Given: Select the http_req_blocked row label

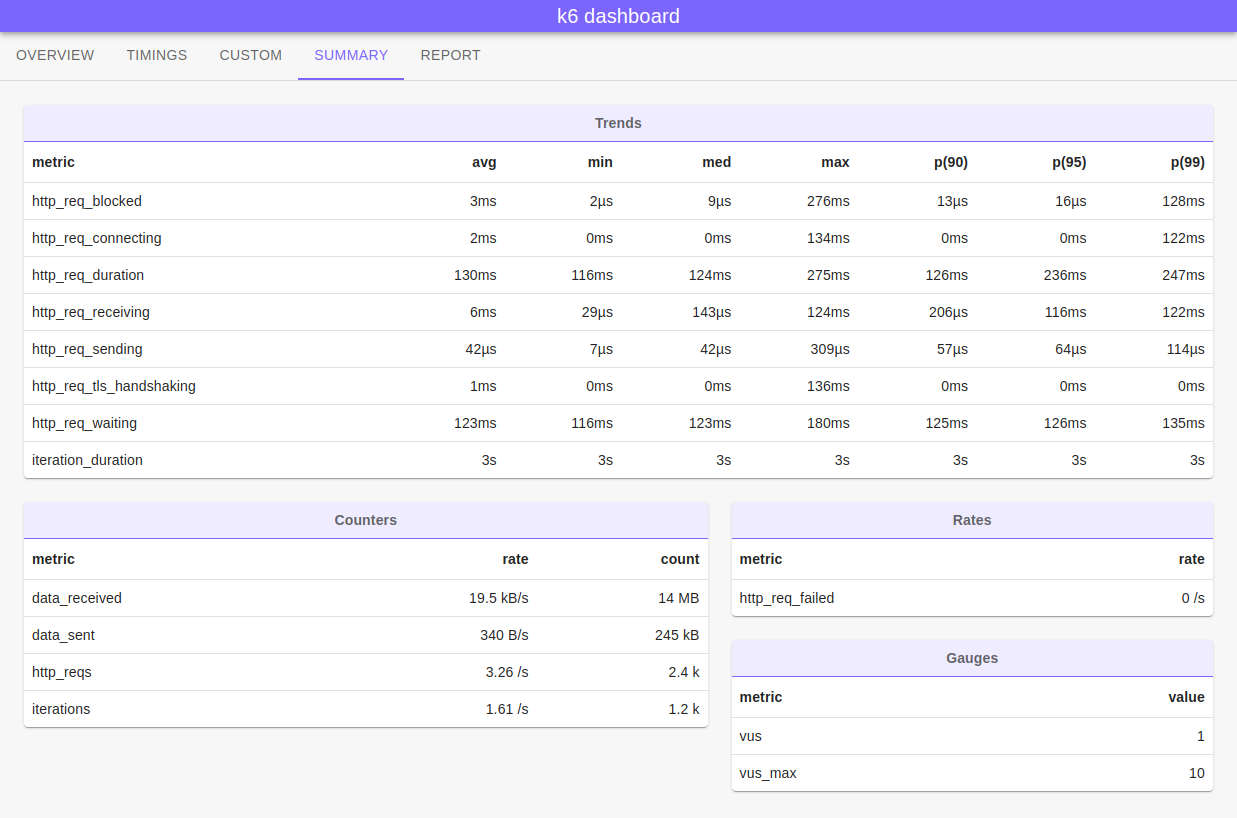Looking at the screenshot, I should [x=87, y=201].
